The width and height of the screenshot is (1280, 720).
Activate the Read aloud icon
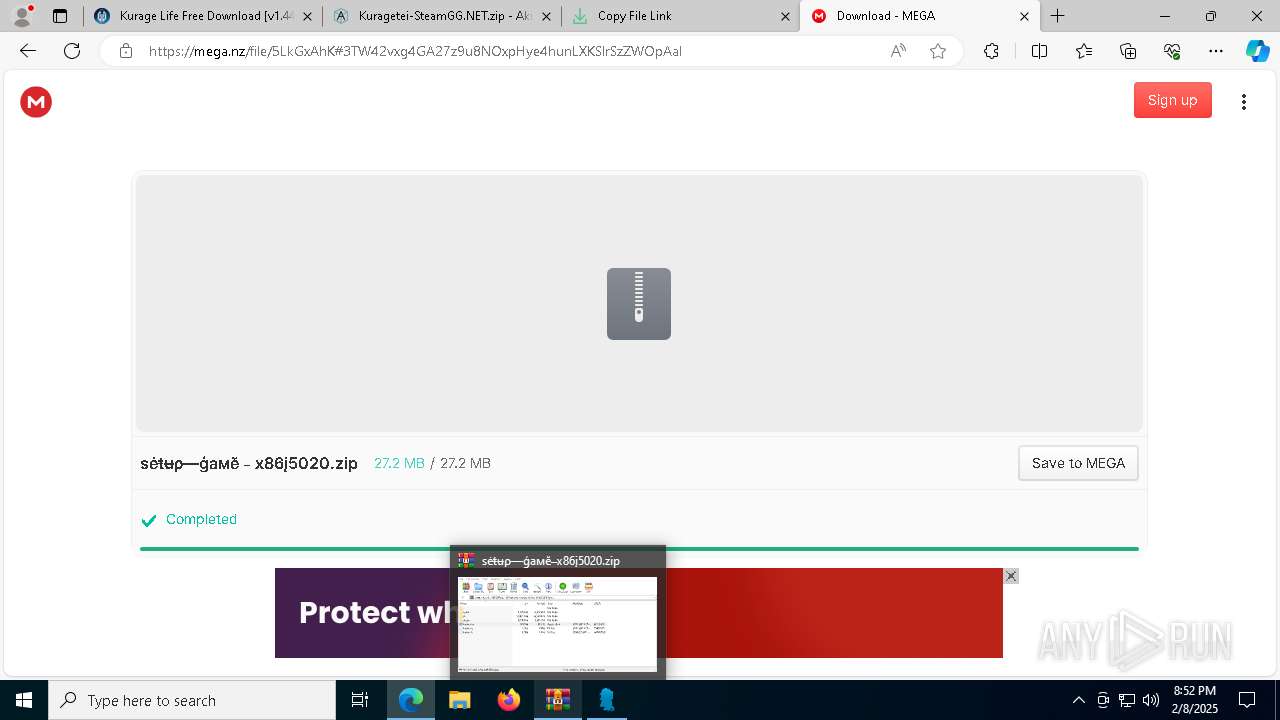pos(898,51)
